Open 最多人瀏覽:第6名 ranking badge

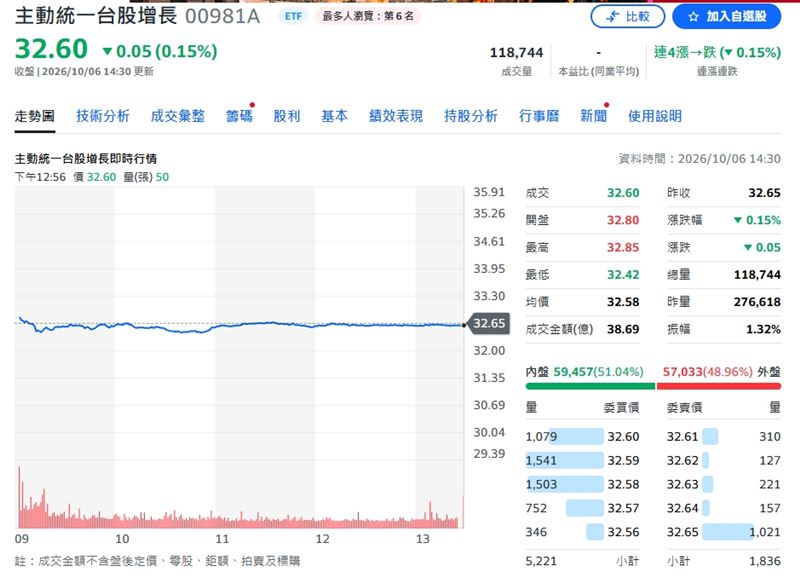[x=368, y=16]
